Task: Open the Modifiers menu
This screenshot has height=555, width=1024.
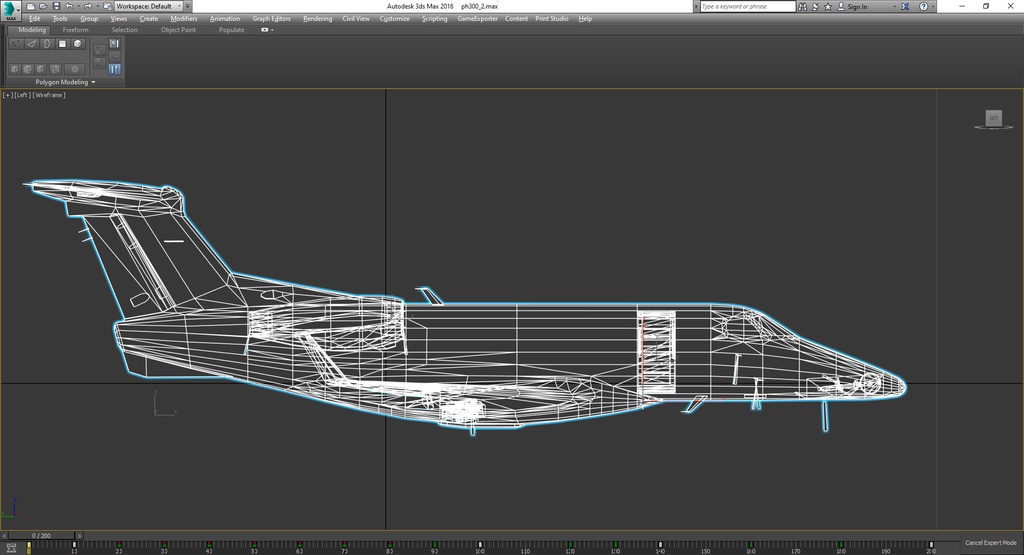Action: 183,18
